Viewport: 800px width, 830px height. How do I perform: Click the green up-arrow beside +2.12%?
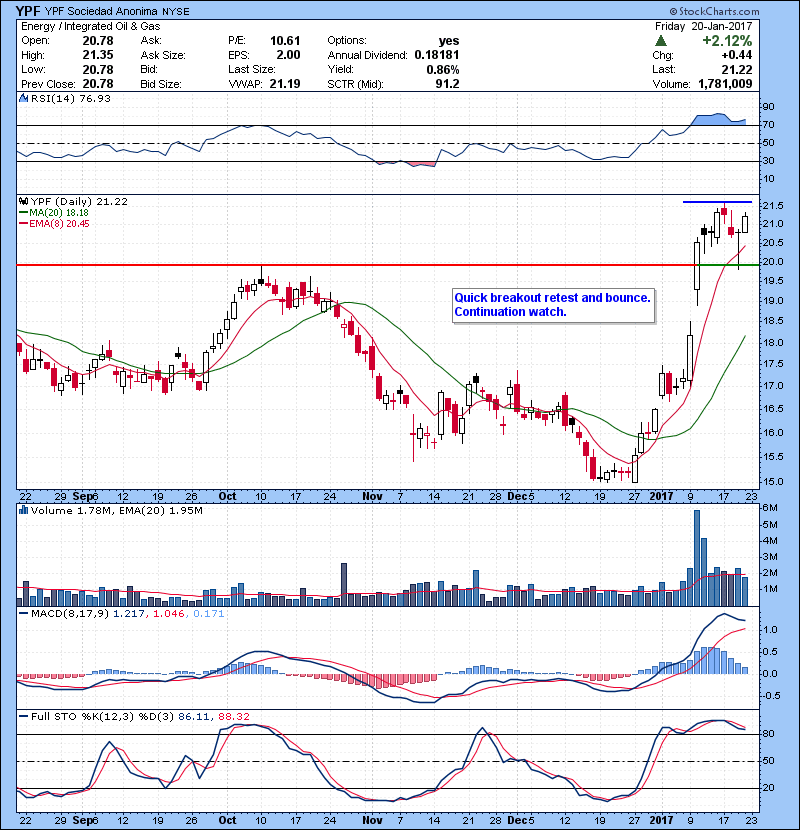[x=660, y=40]
